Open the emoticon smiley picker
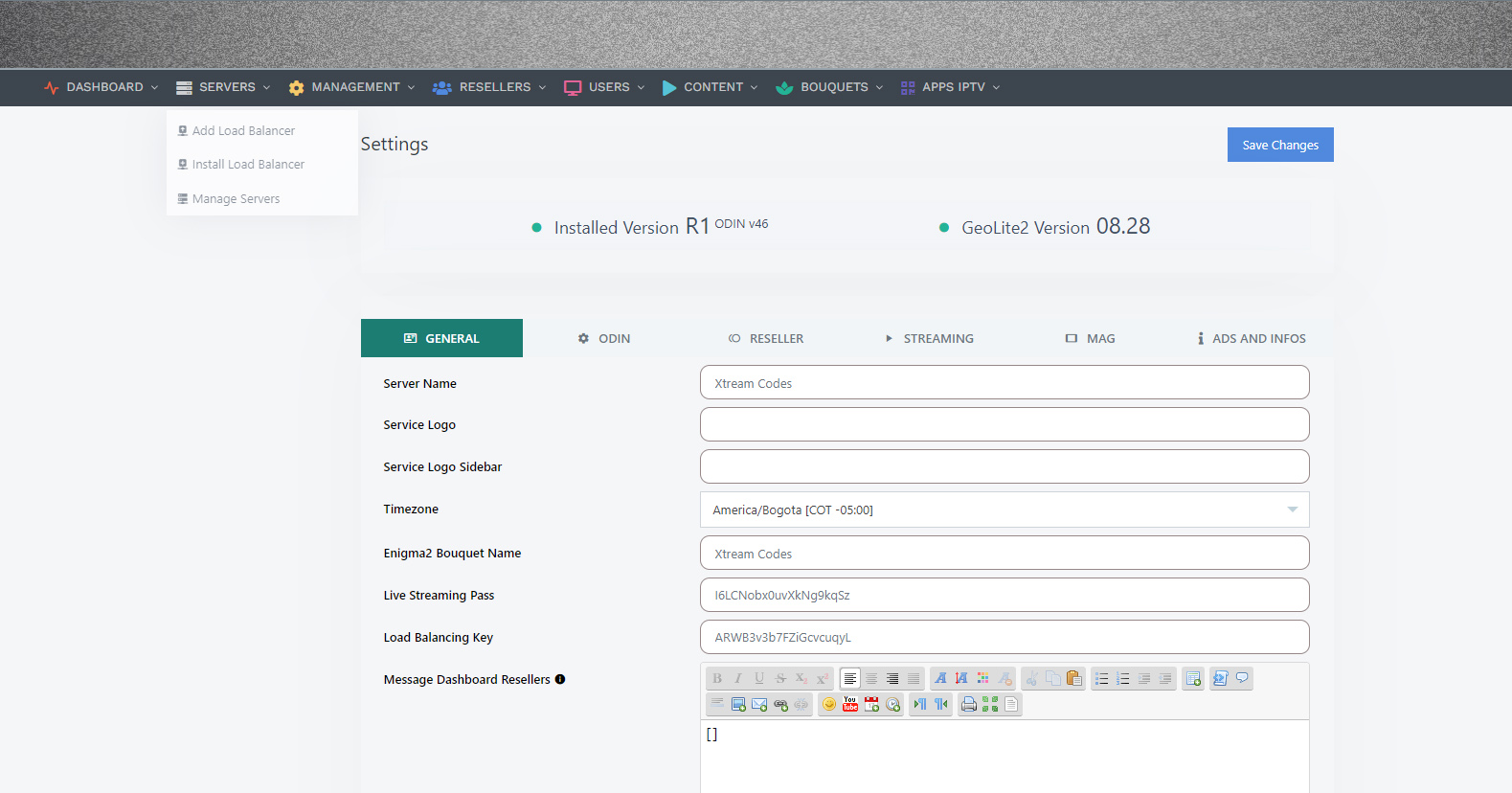The height and width of the screenshot is (793, 1512). [829, 704]
